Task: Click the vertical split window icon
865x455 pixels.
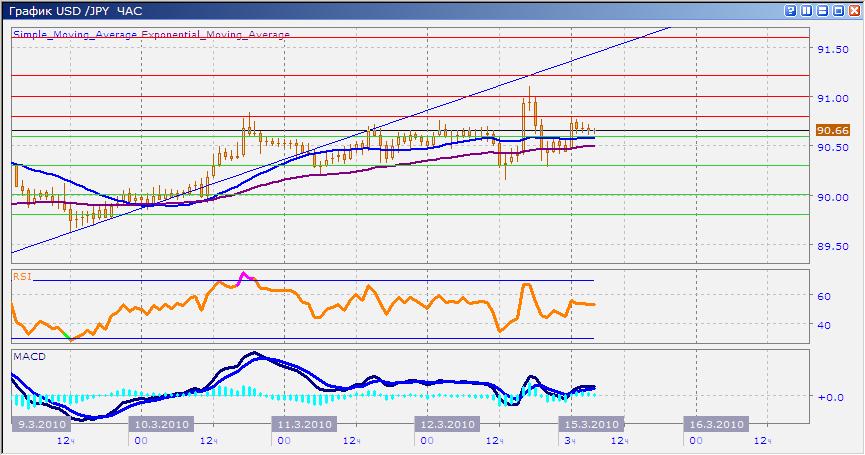Action: click(x=807, y=10)
